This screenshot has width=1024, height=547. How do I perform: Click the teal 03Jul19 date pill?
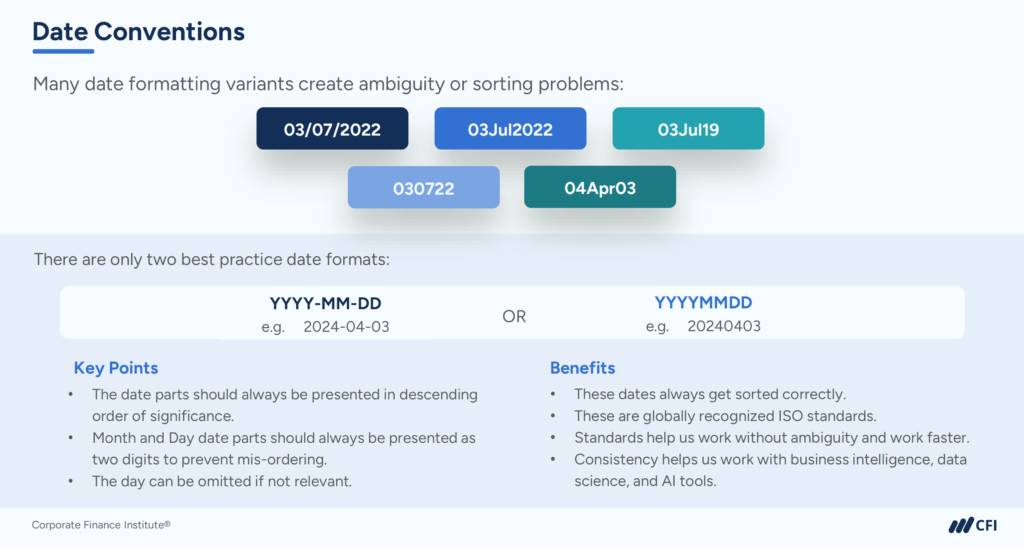coord(688,129)
